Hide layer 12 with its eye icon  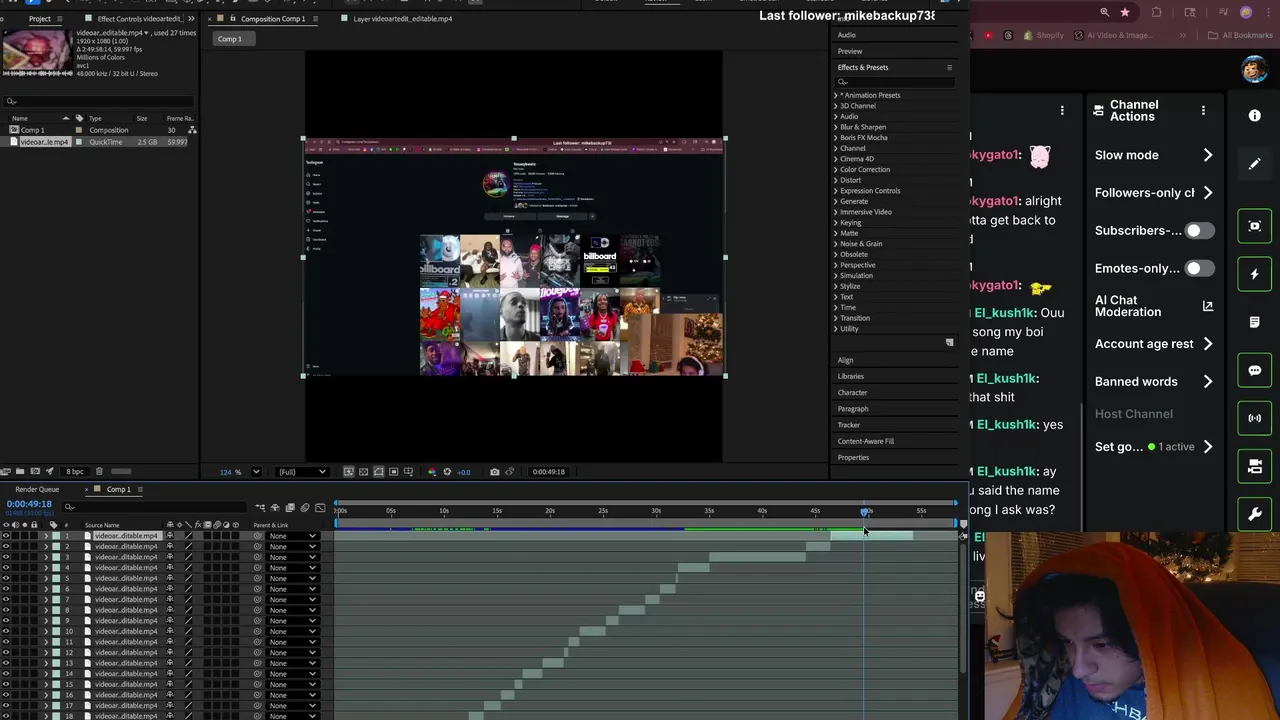pos(6,652)
